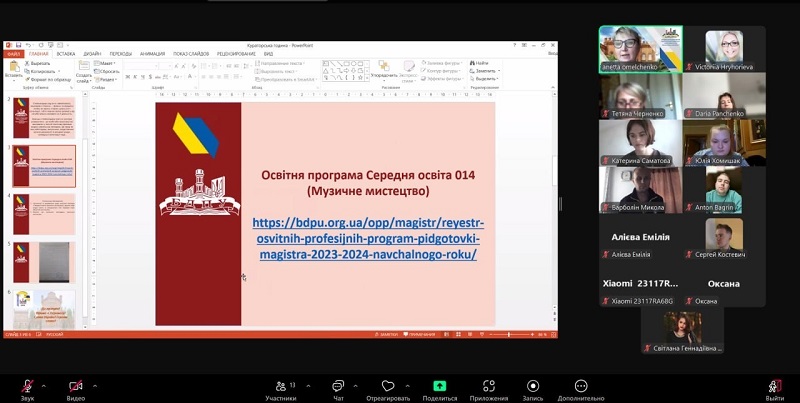Screen dimensions: 800x403
Task: Click zoom out minus in status bar
Action: click(x=490, y=335)
